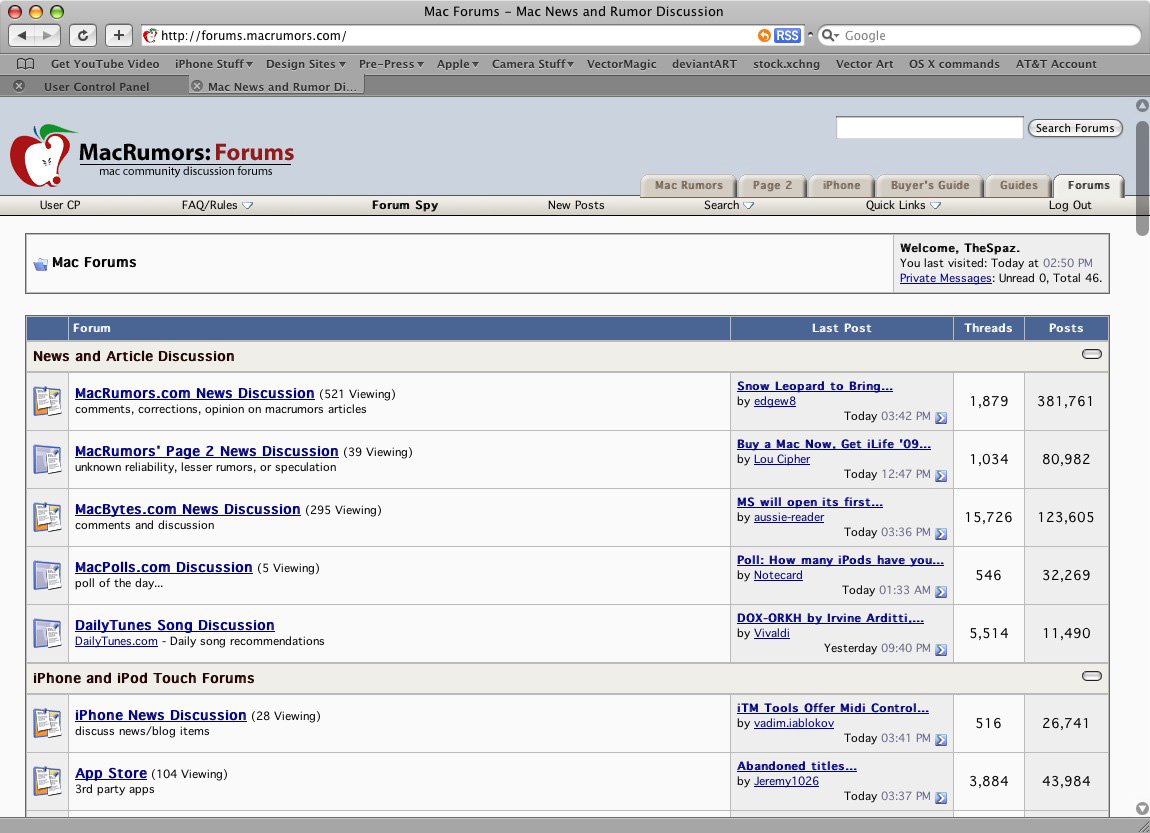Go to last post arrow for Poll iPods thread
1150x833 pixels.
[x=941, y=591]
